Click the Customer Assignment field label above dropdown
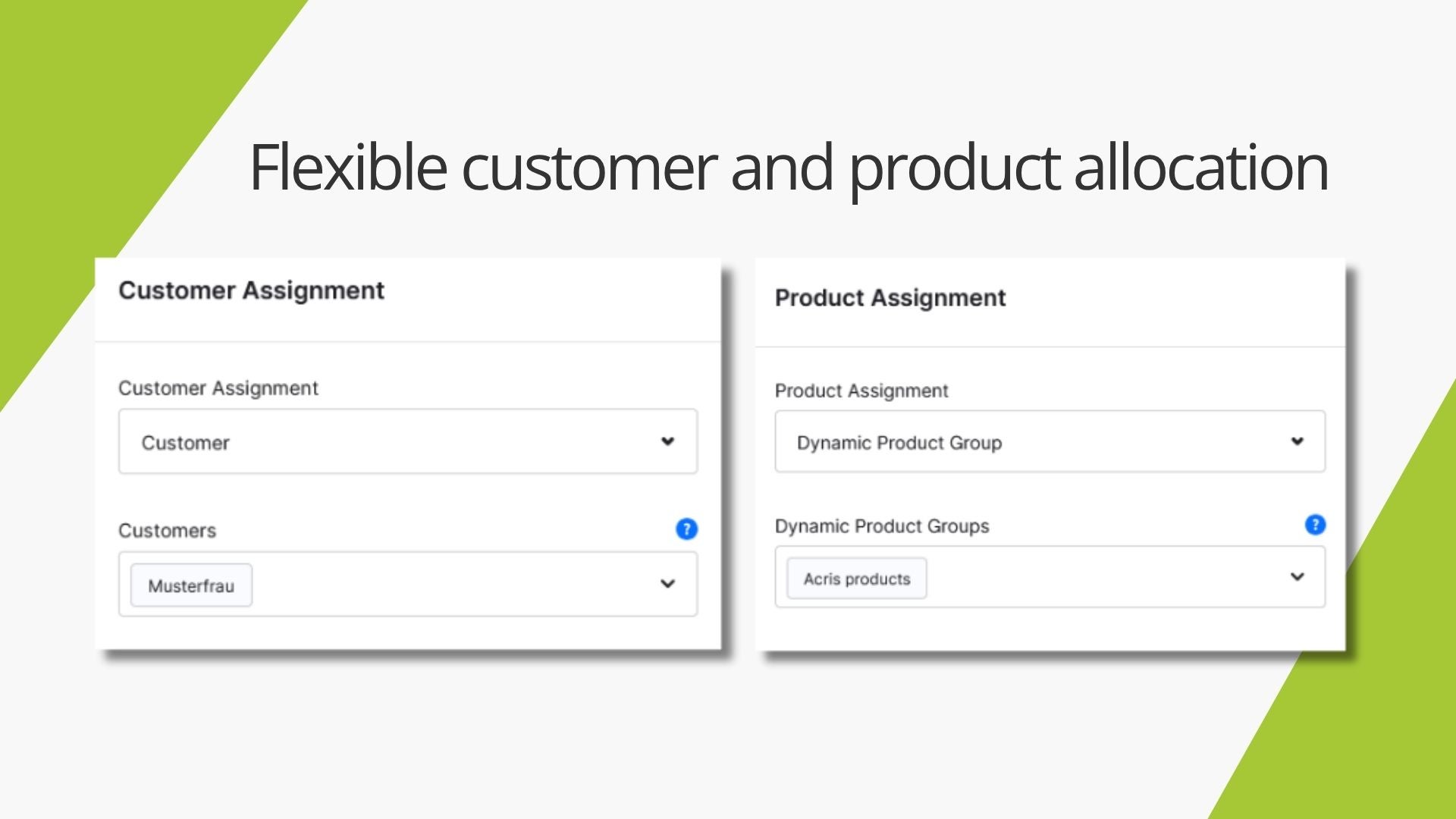This screenshot has height=819, width=1456. (x=218, y=388)
